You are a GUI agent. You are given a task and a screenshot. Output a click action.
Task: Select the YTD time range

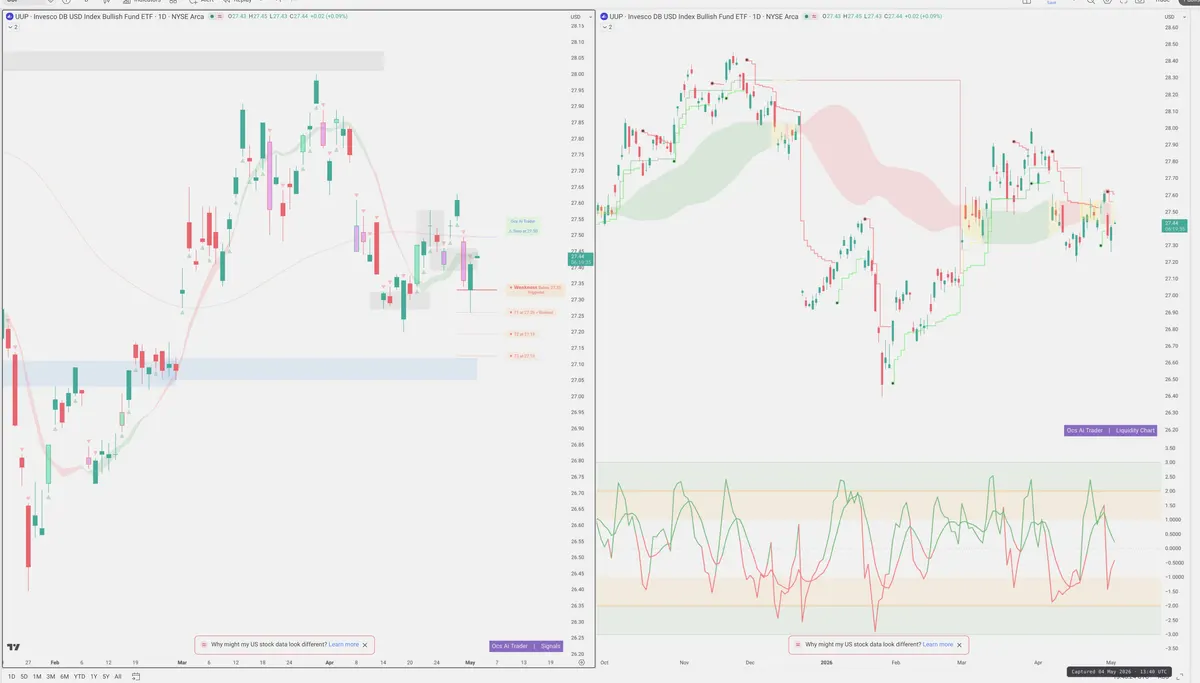[x=79, y=677]
